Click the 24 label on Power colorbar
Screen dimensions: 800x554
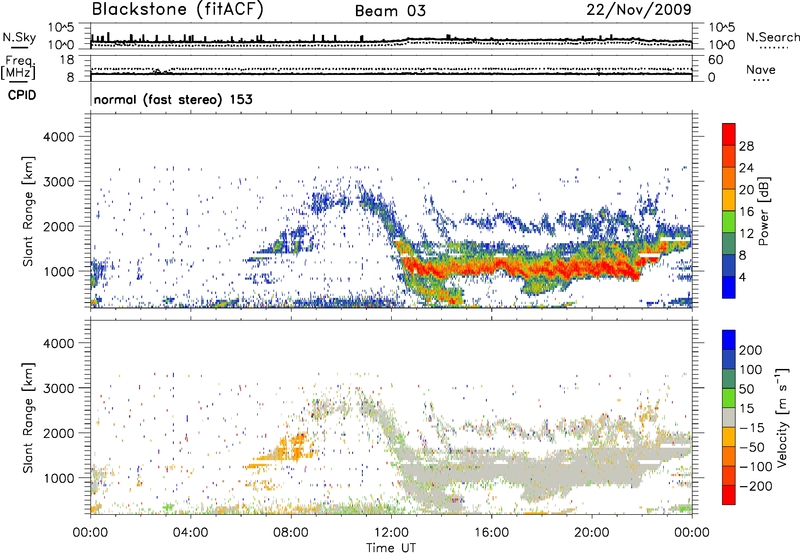click(746, 168)
